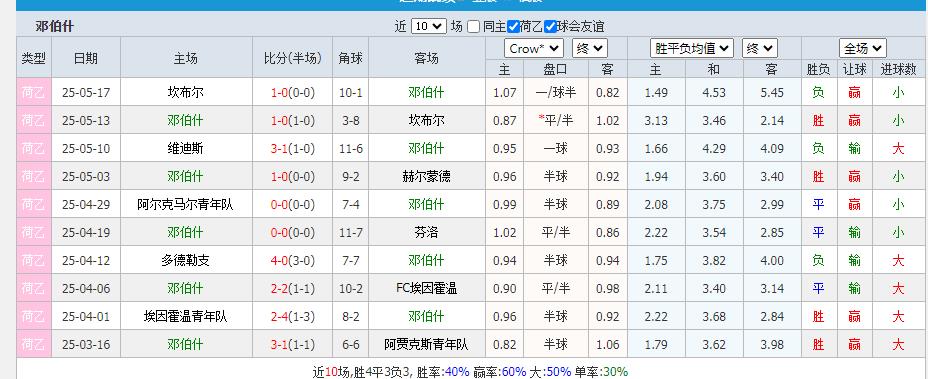
Task: Click the handicap 一球 on 25-05-10
Action: (555, 148)
